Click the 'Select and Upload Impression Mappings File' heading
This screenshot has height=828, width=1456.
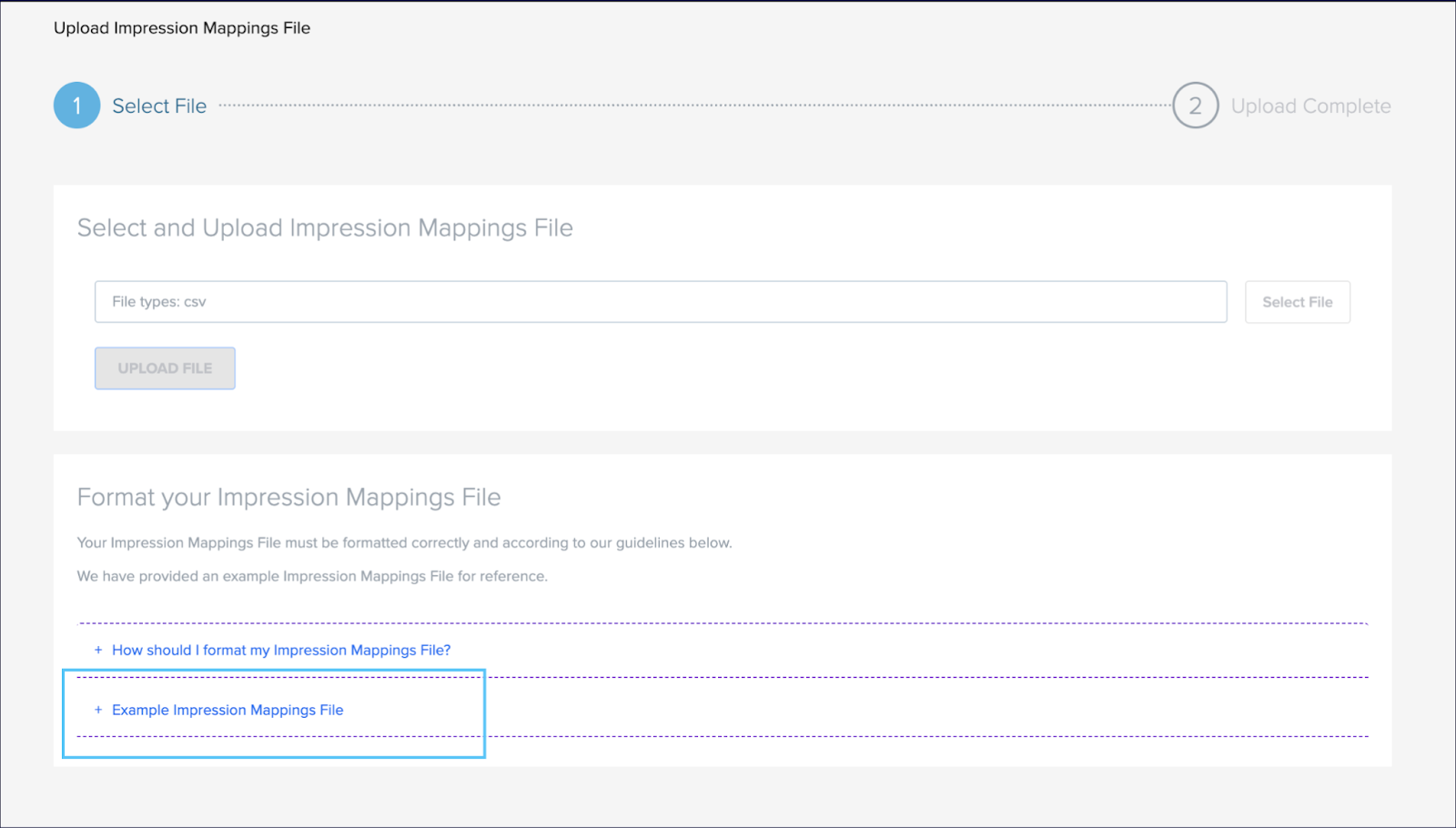(325, 227)
